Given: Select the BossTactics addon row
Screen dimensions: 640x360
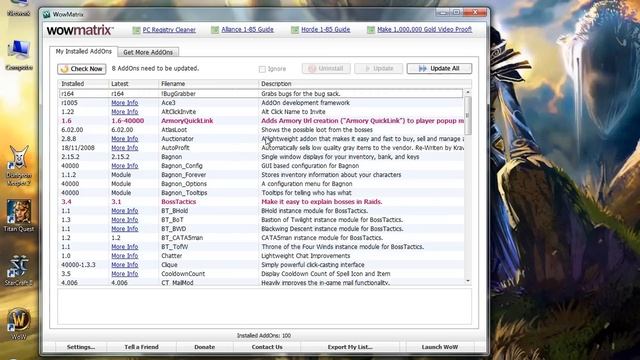Looking at the screenshot, I should coord(261,202).
